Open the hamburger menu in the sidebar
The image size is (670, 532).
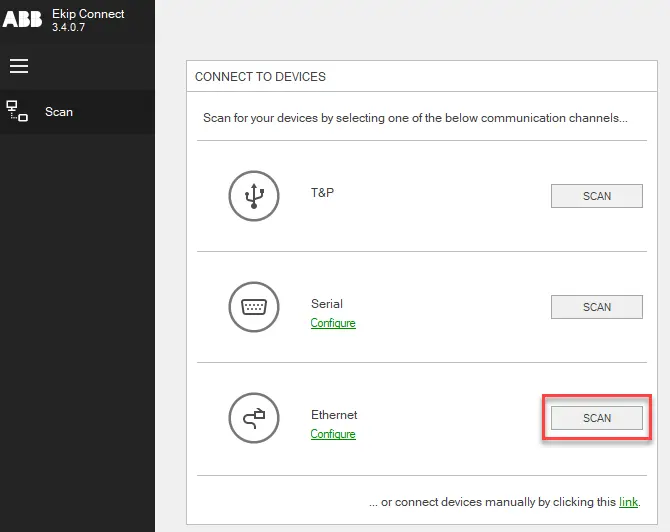pos(18,66)
